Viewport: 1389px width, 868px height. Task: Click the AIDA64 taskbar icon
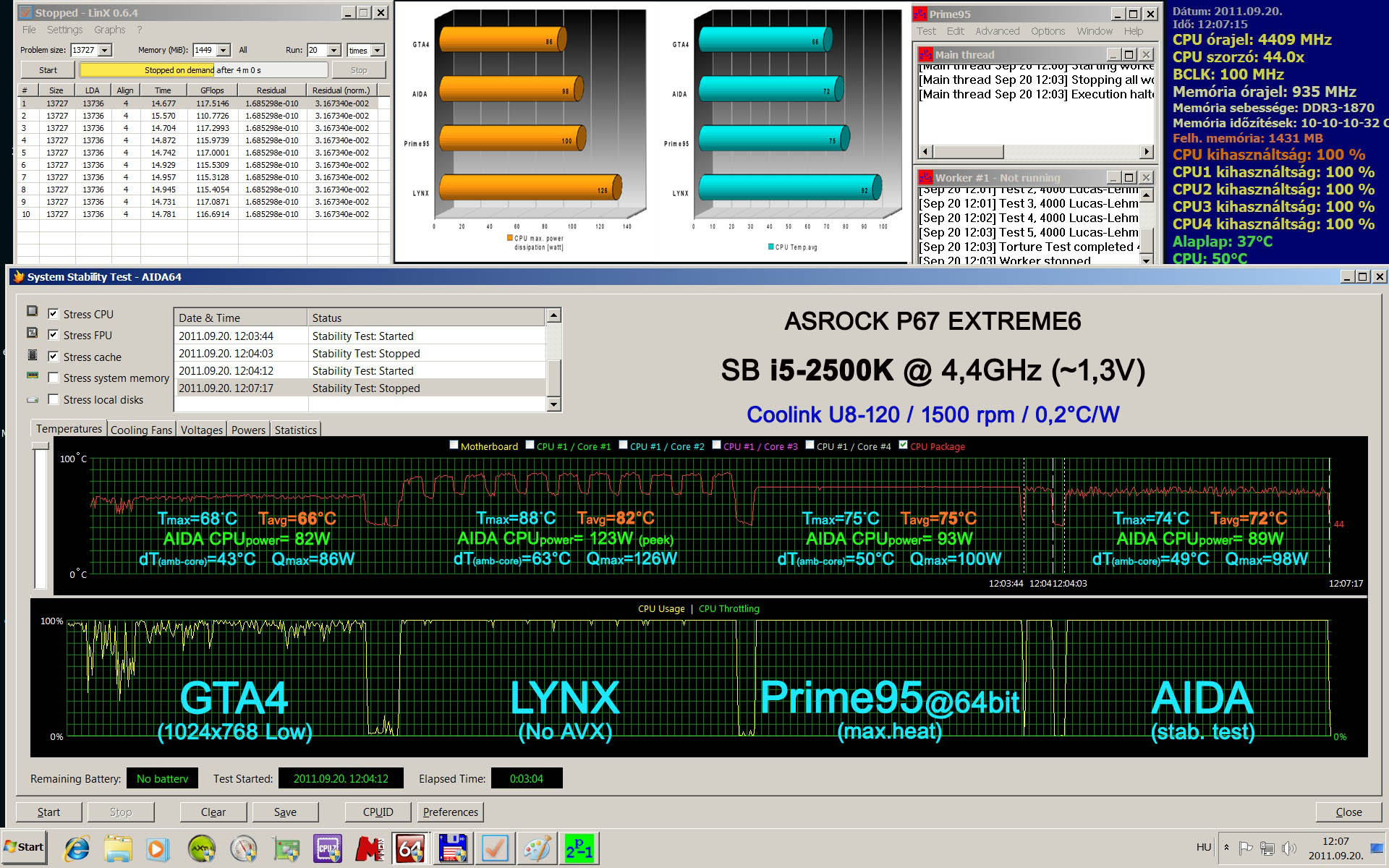(x=410, y=848)
